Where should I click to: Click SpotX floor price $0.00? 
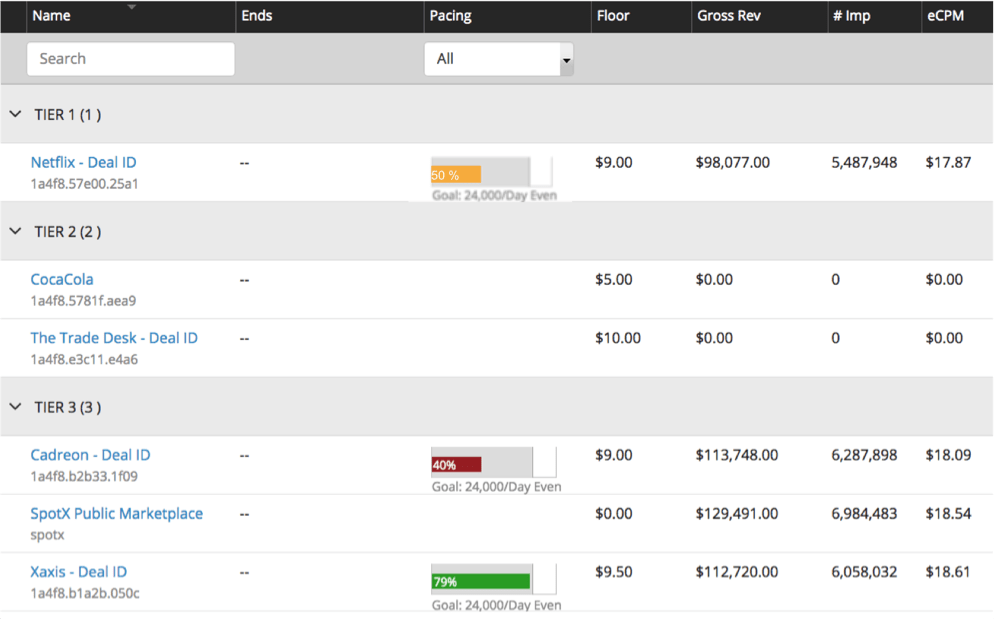[614, 513]
